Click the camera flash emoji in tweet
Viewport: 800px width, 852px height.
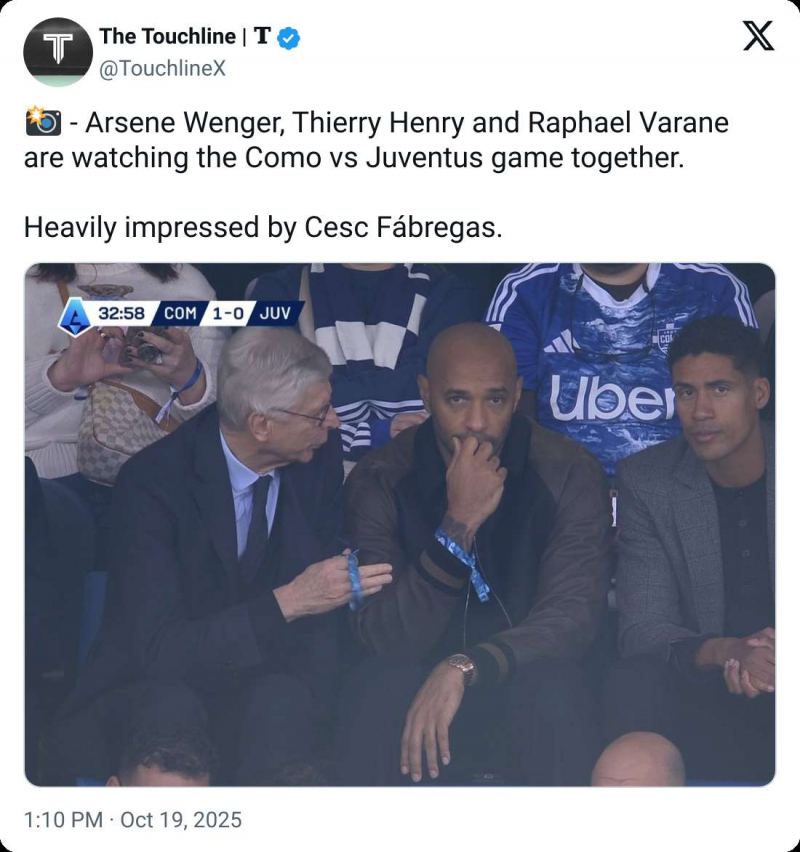42,123
